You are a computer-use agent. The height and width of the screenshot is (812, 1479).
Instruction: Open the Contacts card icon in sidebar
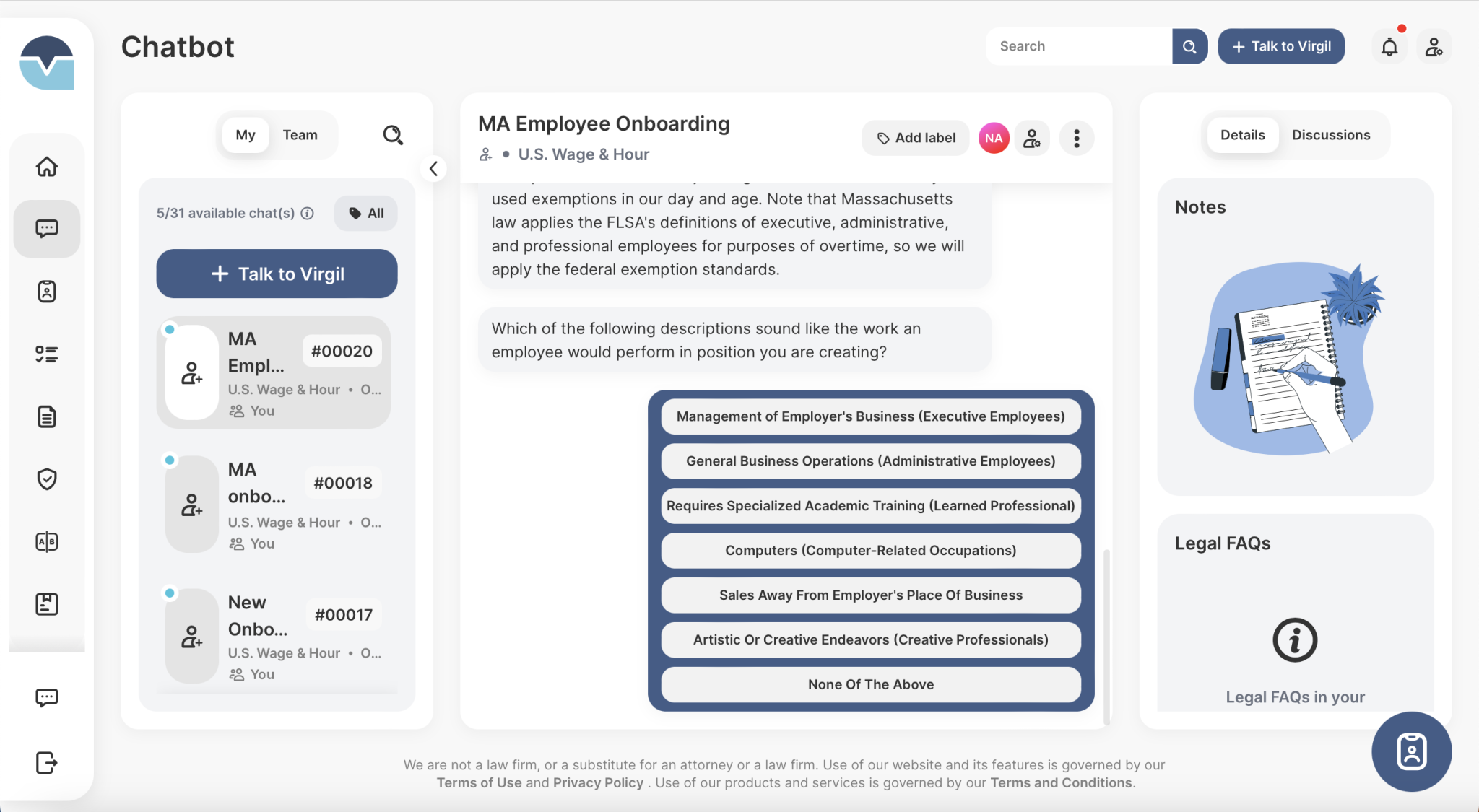[x=46, y=291]
